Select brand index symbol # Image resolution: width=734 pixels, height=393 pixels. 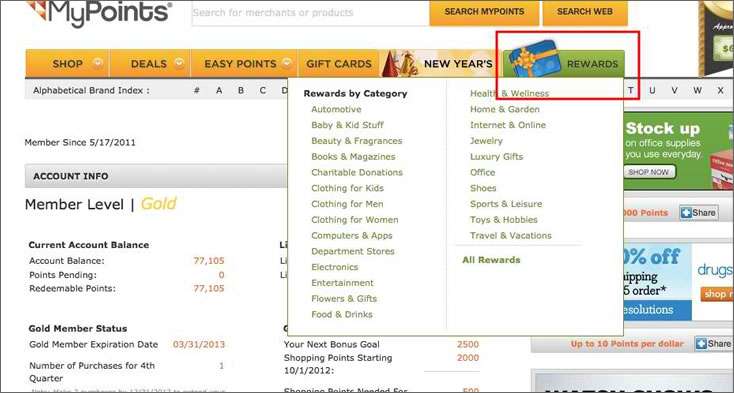click(197, 90)
